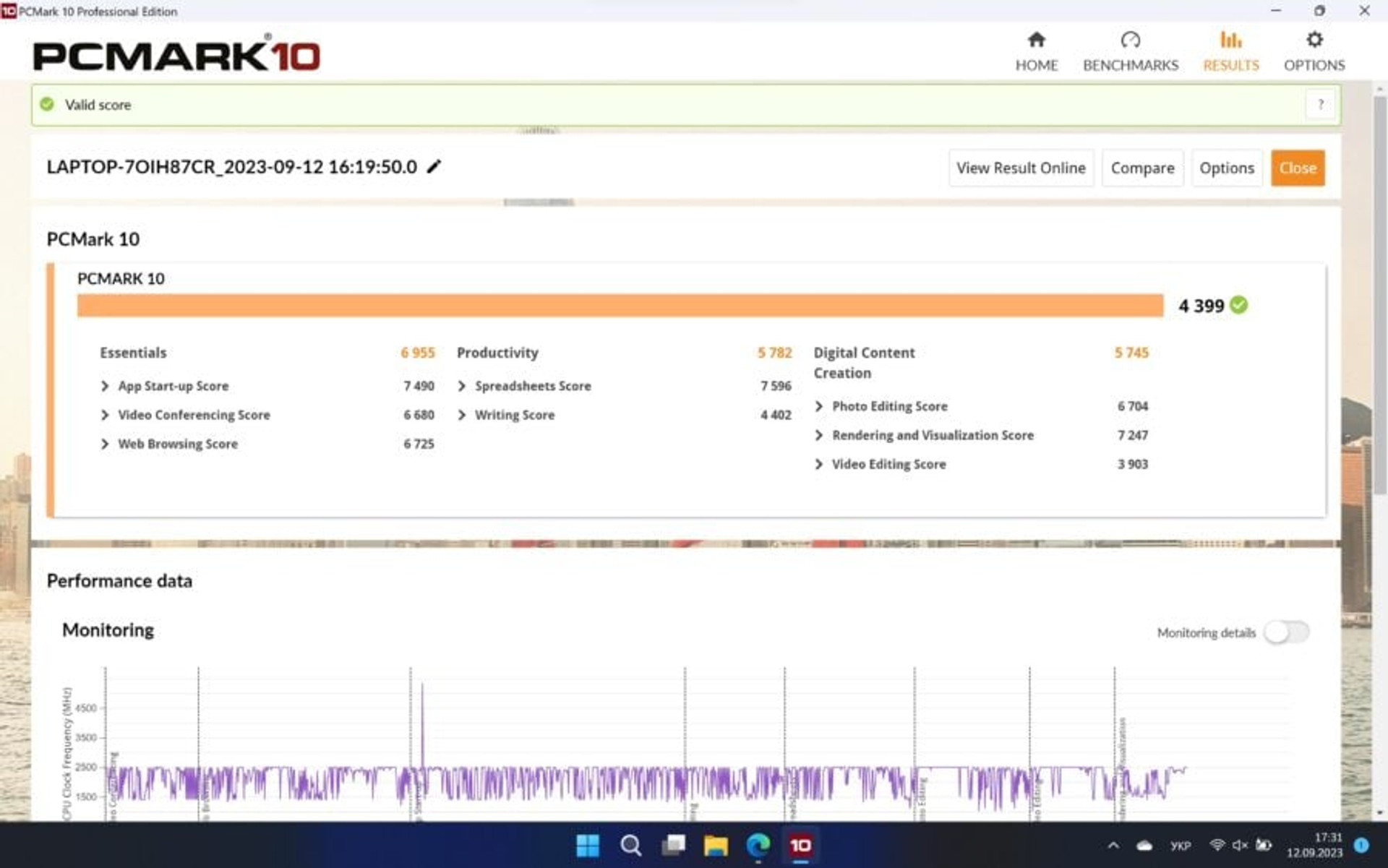
Task: Open result Options button
Action: [x=1227, y=168]
